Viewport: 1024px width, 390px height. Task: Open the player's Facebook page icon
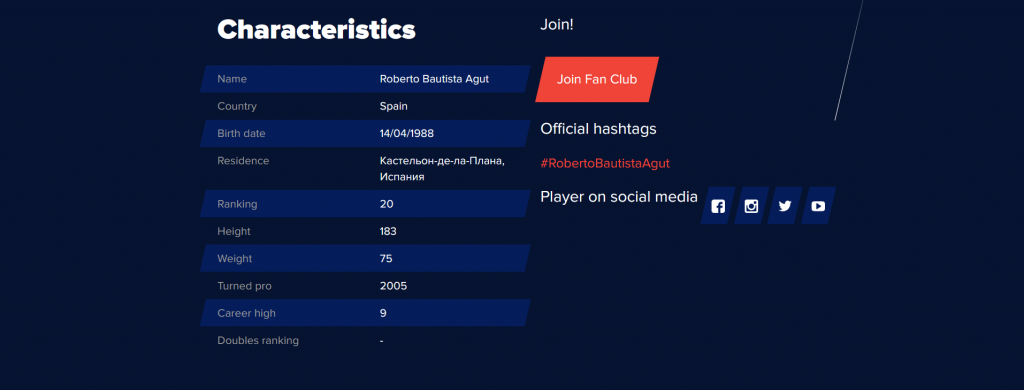point(718,206)
